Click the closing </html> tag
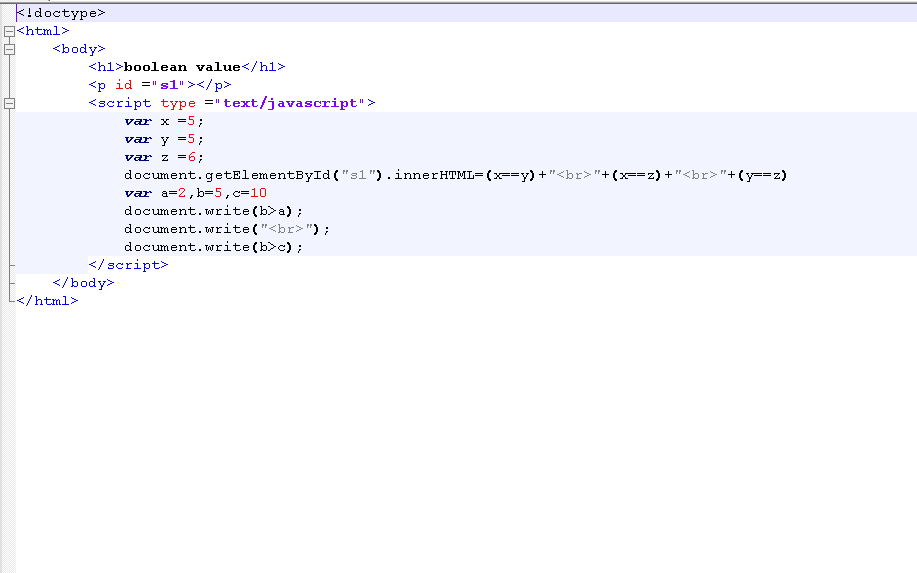 tap(47, 301)
